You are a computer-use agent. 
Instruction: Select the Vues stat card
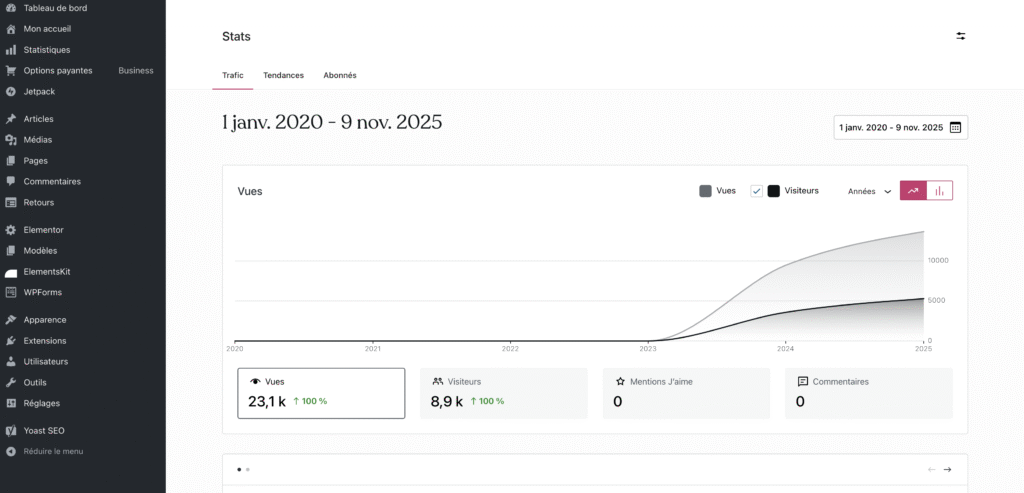[x=321, y=393]
